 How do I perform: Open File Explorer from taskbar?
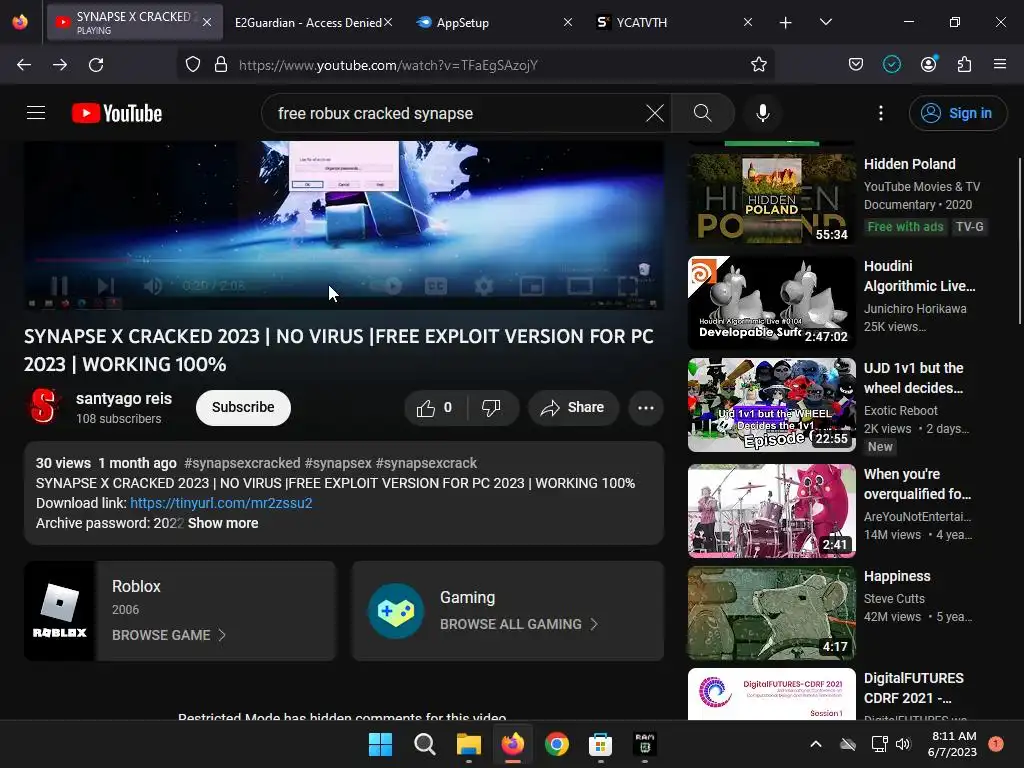pos(468,744)
